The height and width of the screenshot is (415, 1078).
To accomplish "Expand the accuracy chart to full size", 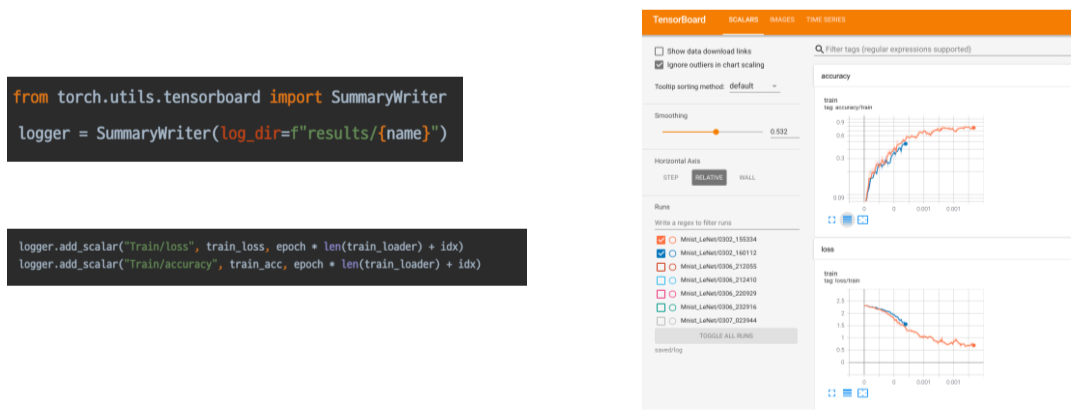I will click(832, 219).
